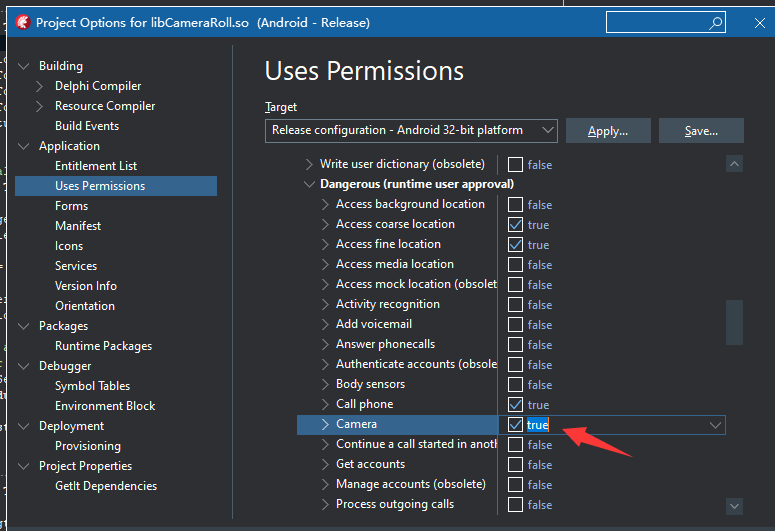Toggle the Access fine location checkbox
This screenshot has width=778, height=531.
[515, 245]
